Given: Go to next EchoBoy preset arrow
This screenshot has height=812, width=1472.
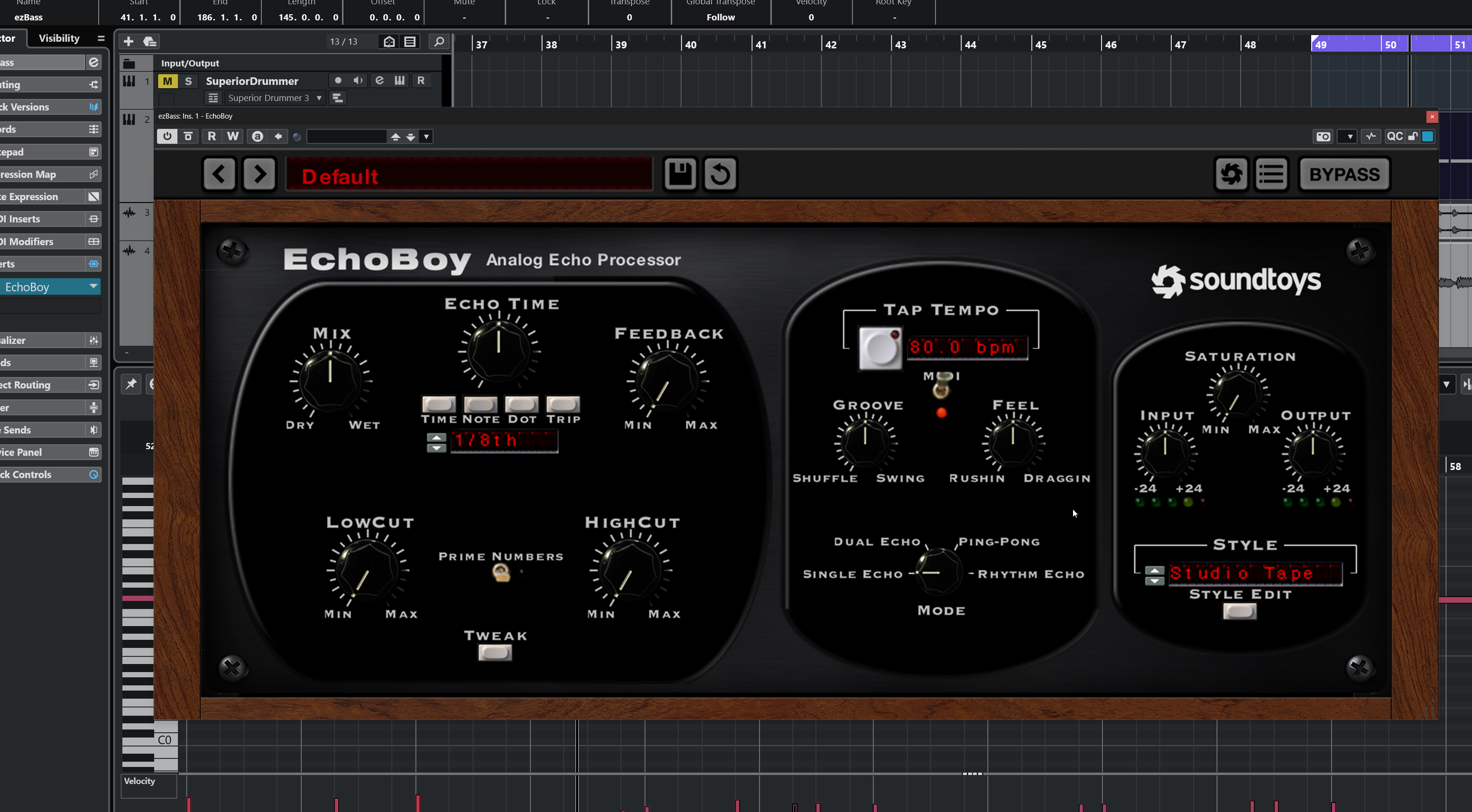Looking at the screenshot, I should (259, 174).
